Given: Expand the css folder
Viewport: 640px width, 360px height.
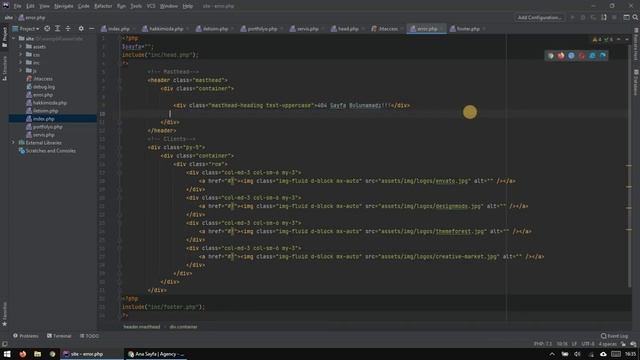Looking at the screenshot, I should [21, 55].
